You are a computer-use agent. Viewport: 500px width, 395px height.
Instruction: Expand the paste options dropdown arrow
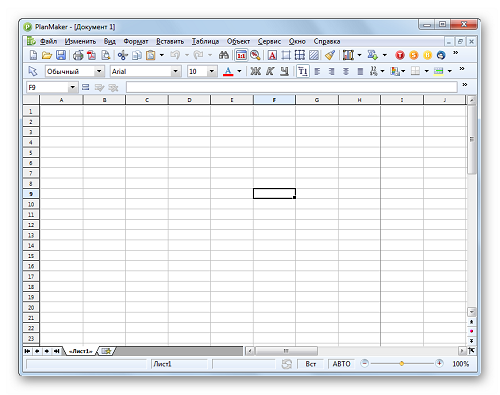click(x=162, y=55)
